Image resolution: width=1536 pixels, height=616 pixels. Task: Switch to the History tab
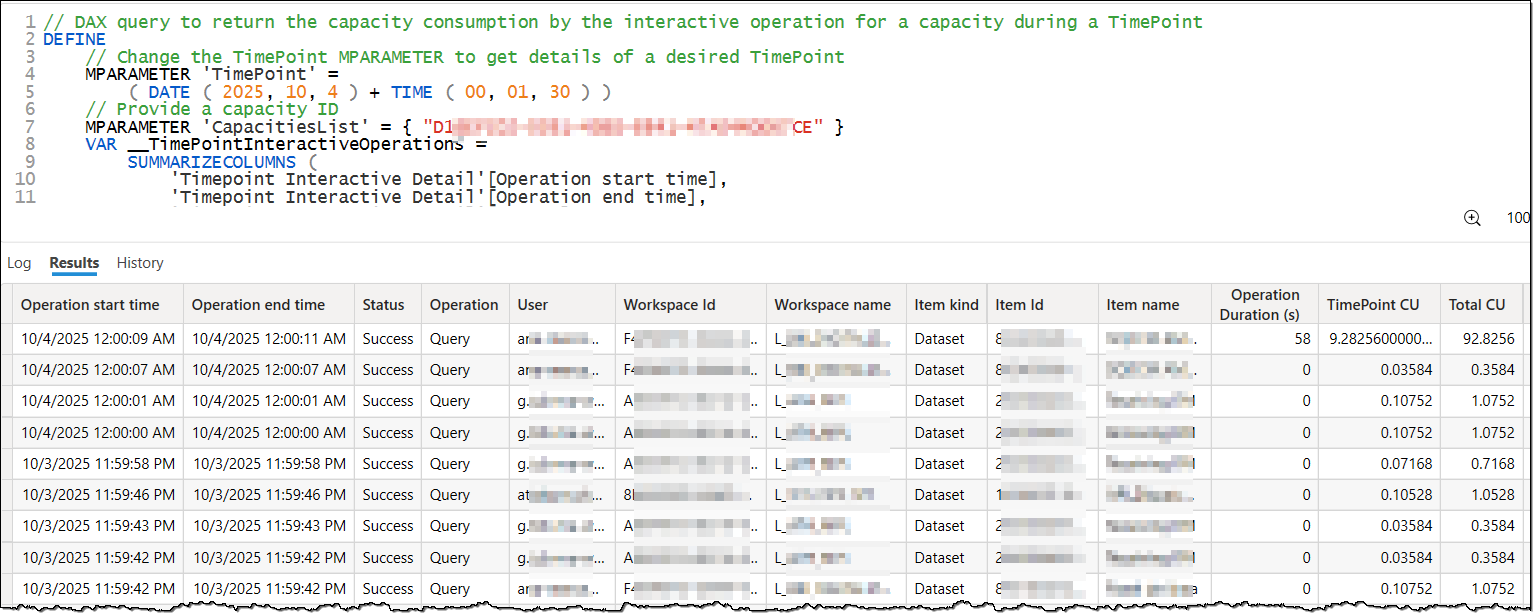point(139,262)
